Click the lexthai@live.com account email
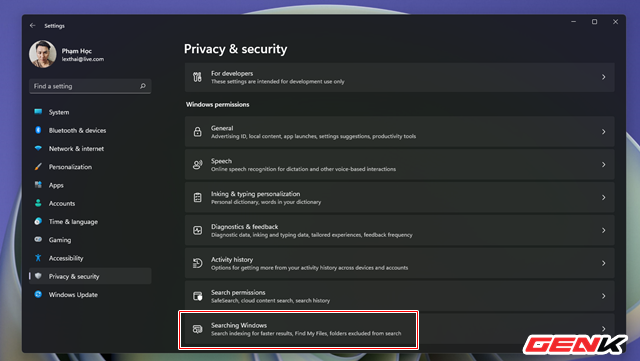This screenshot has height=361, width=640. click(x=83, y=59)
